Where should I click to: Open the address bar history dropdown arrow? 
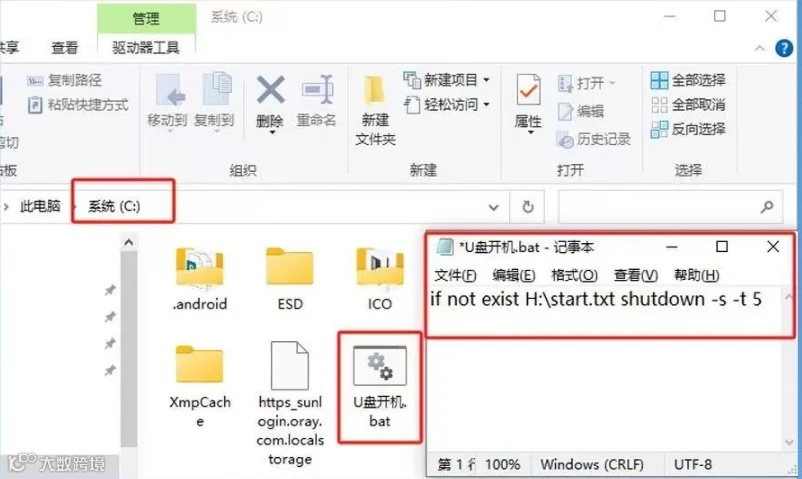(x=493, y=207)
